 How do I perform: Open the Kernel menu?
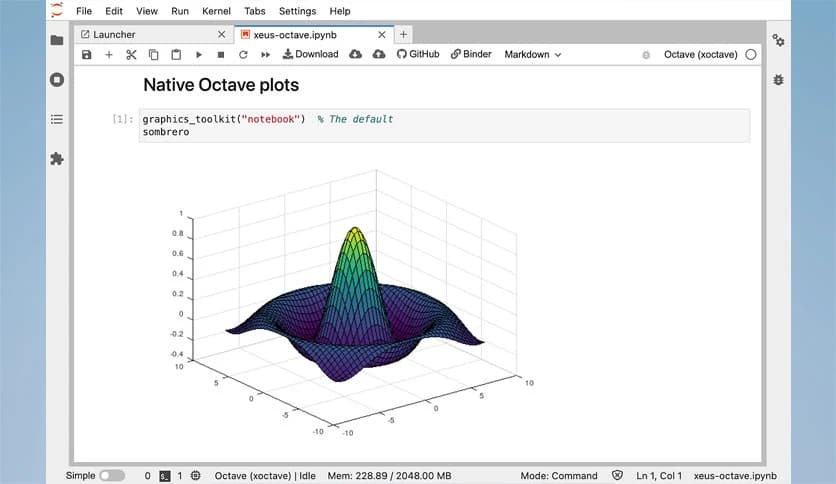pos(216,11)
